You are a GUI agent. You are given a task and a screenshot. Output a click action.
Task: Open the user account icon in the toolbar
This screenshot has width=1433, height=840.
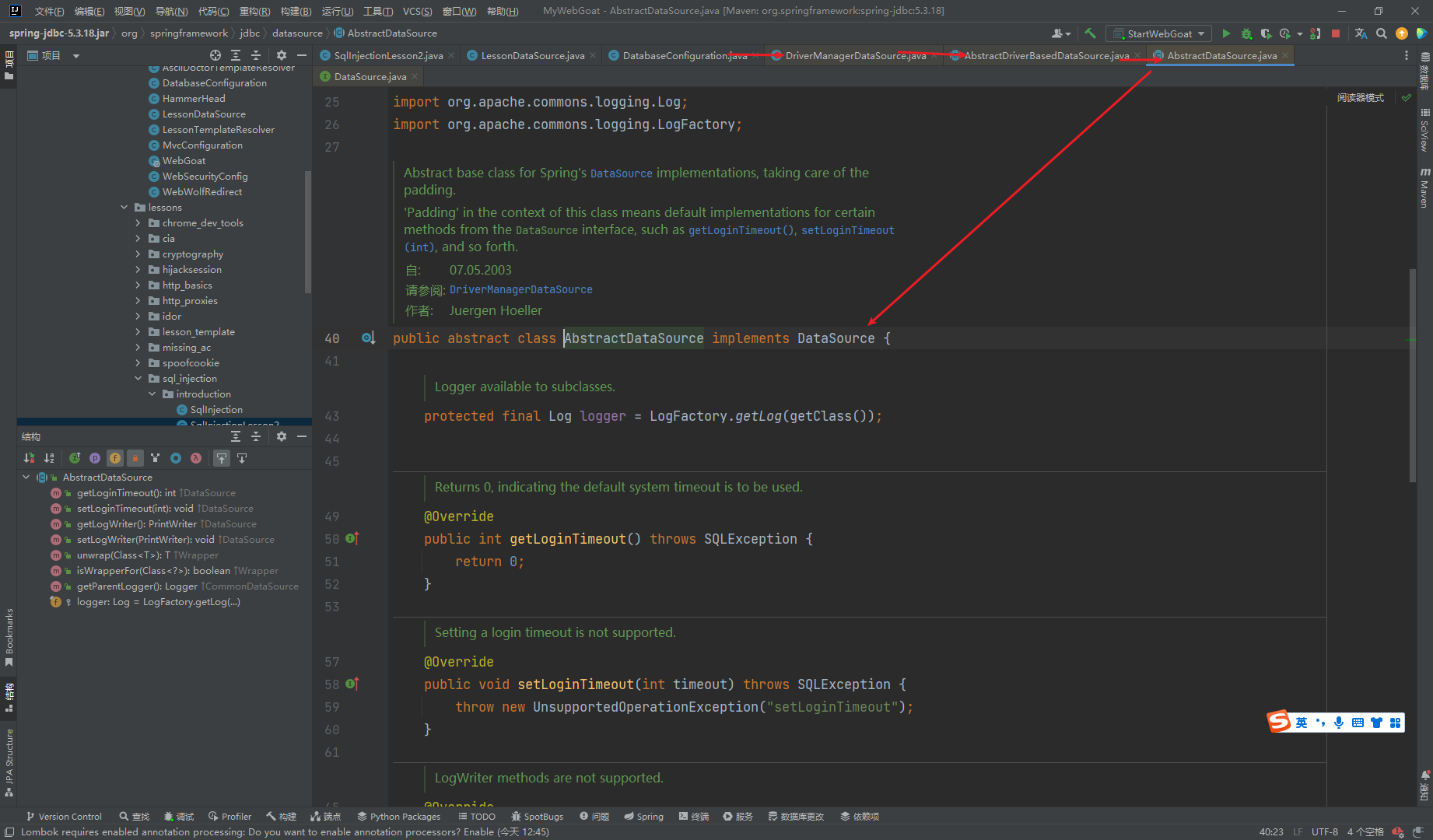pos(1060,33)
